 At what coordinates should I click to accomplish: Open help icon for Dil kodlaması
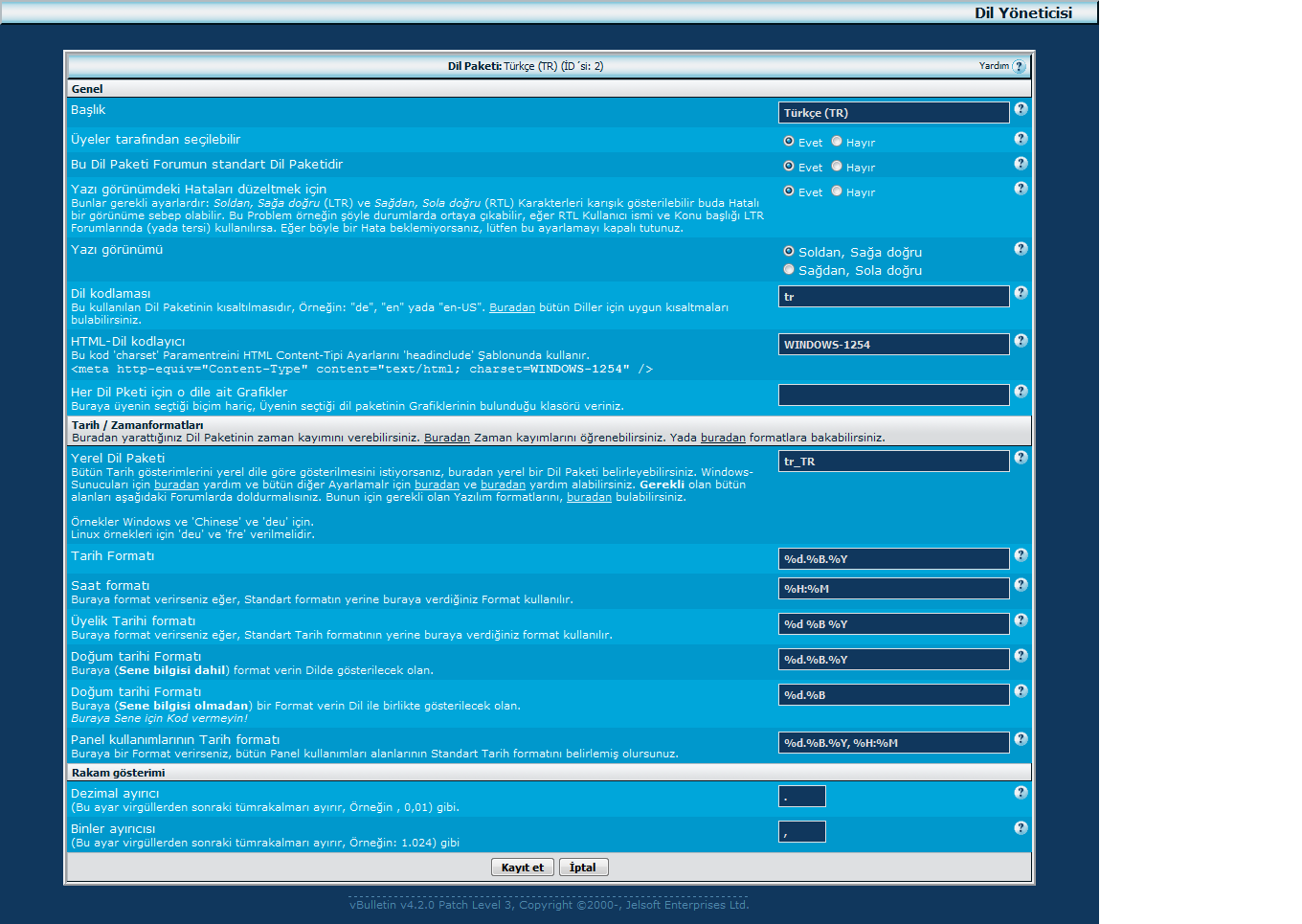1021,293
